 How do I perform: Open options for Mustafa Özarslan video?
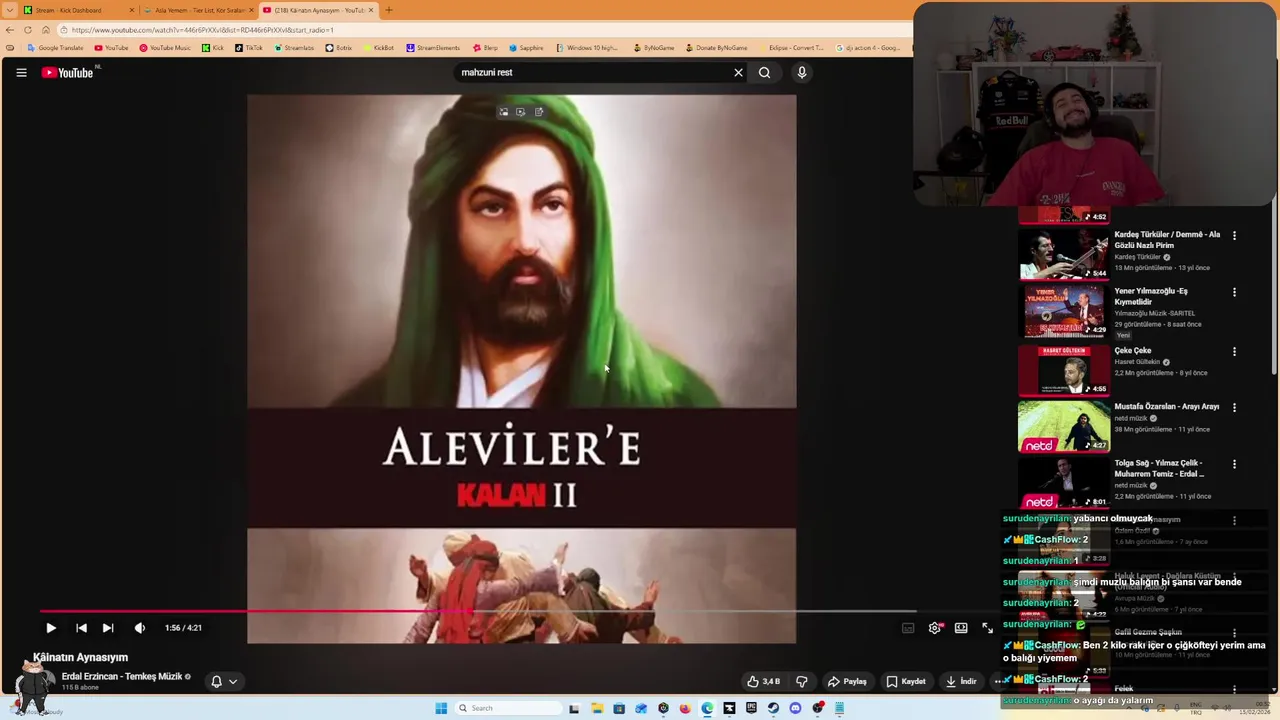pyautogui.click(x=1234, y=408)
